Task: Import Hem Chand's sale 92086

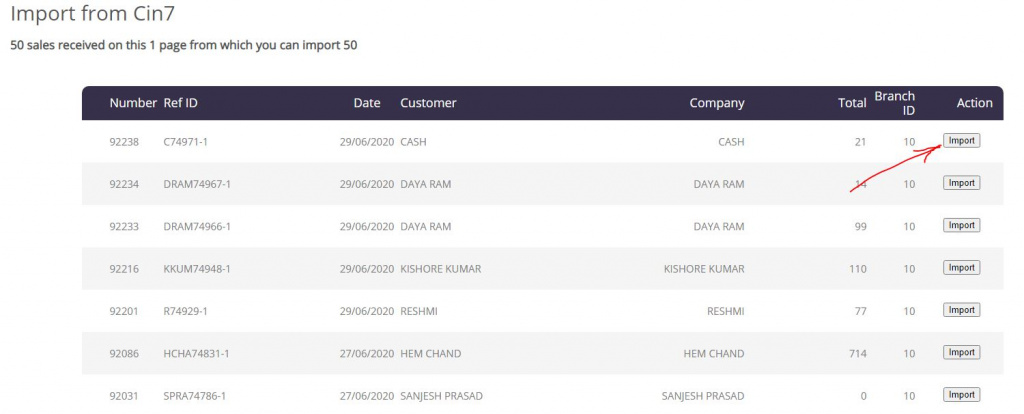Action: click(961, 353)
